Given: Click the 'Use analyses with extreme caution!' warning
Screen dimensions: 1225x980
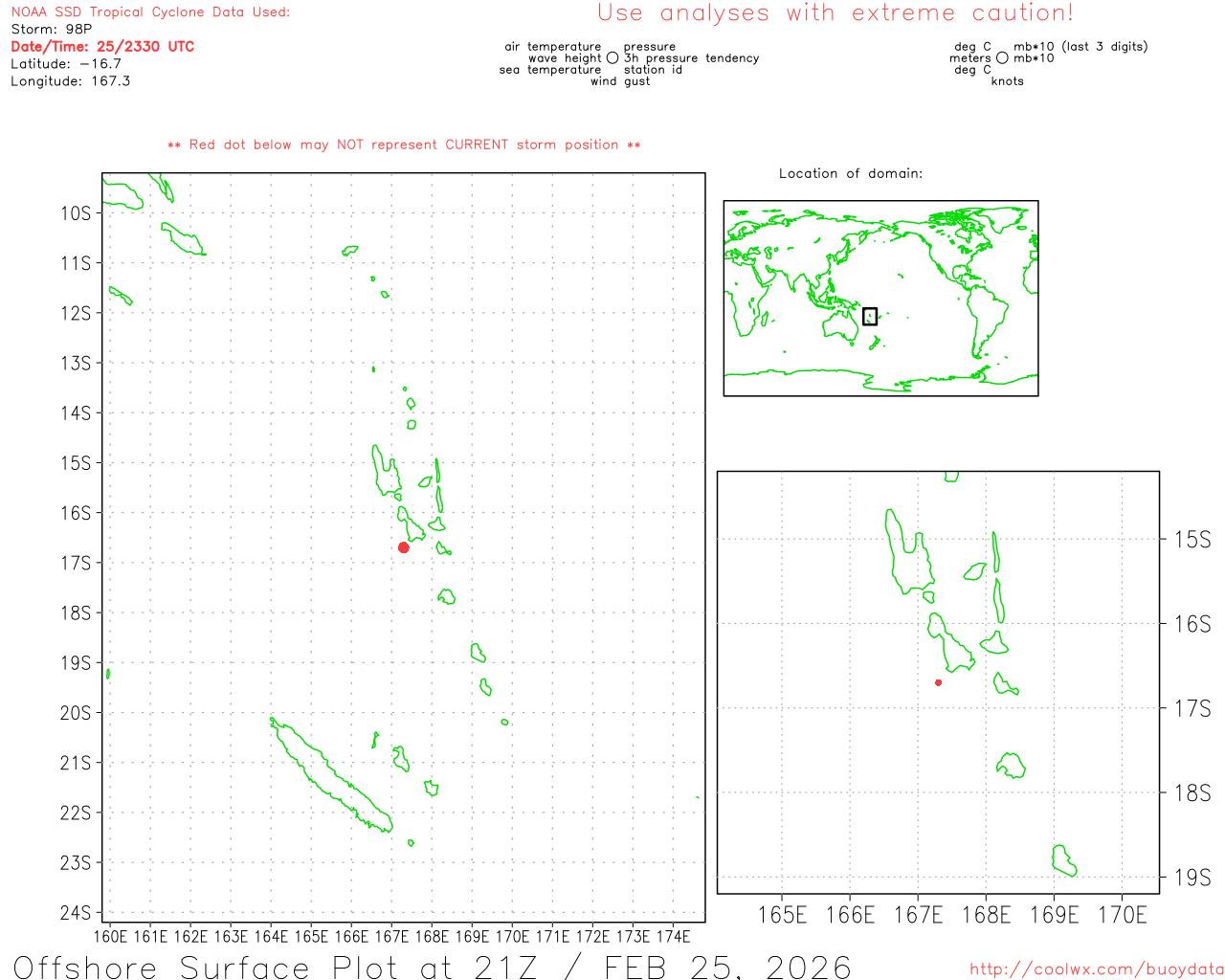Looking at the screenshot, I should [835, 13].
